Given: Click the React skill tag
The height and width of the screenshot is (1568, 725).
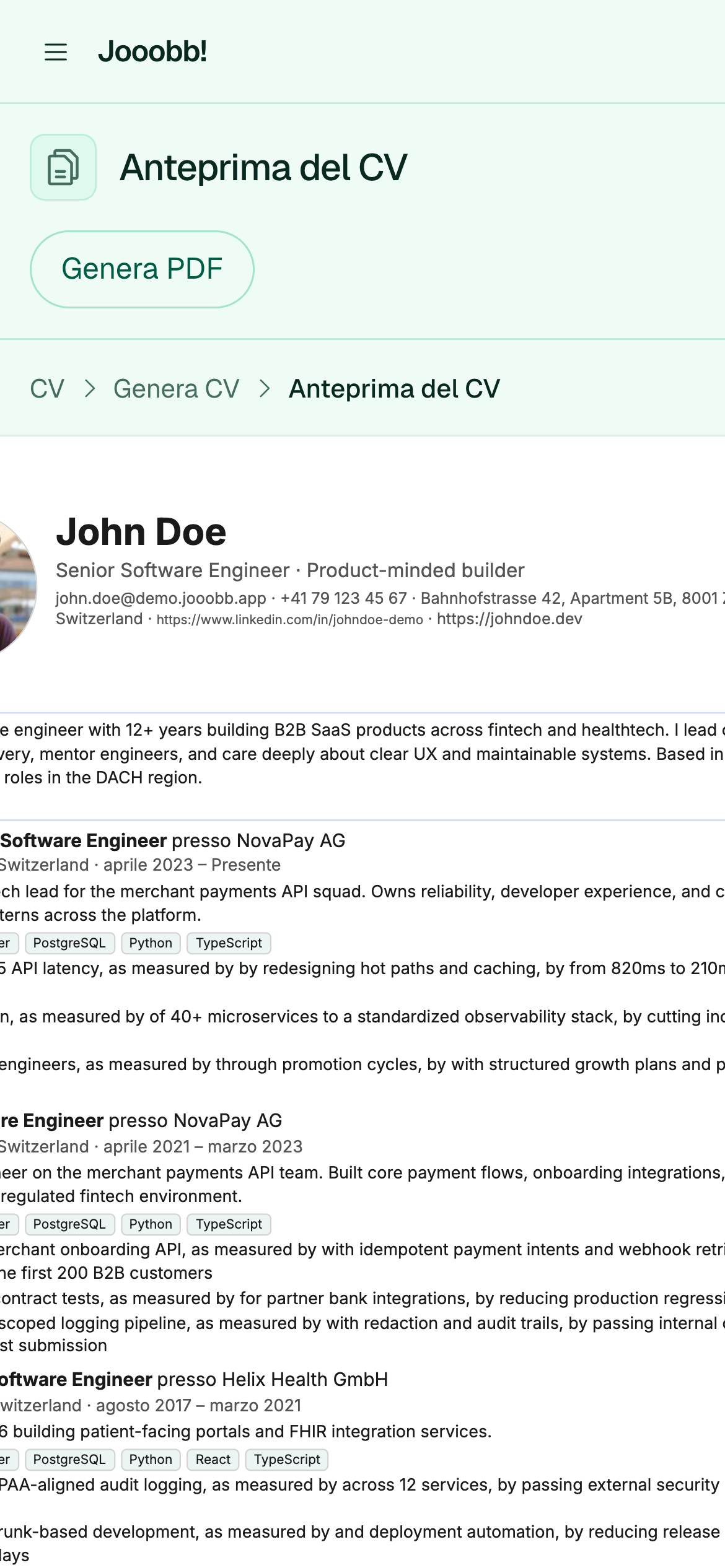Looking at the screenshot, I should coord(213,1460).
